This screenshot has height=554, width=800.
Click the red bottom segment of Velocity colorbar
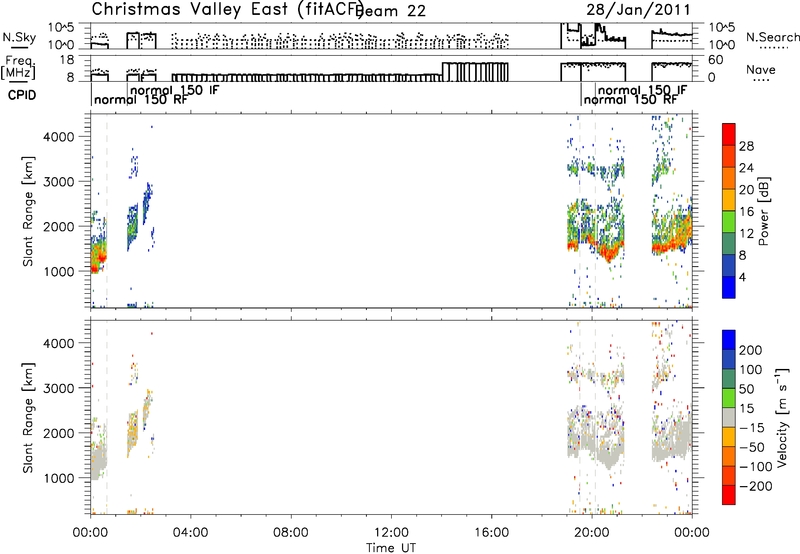point(729,495)
